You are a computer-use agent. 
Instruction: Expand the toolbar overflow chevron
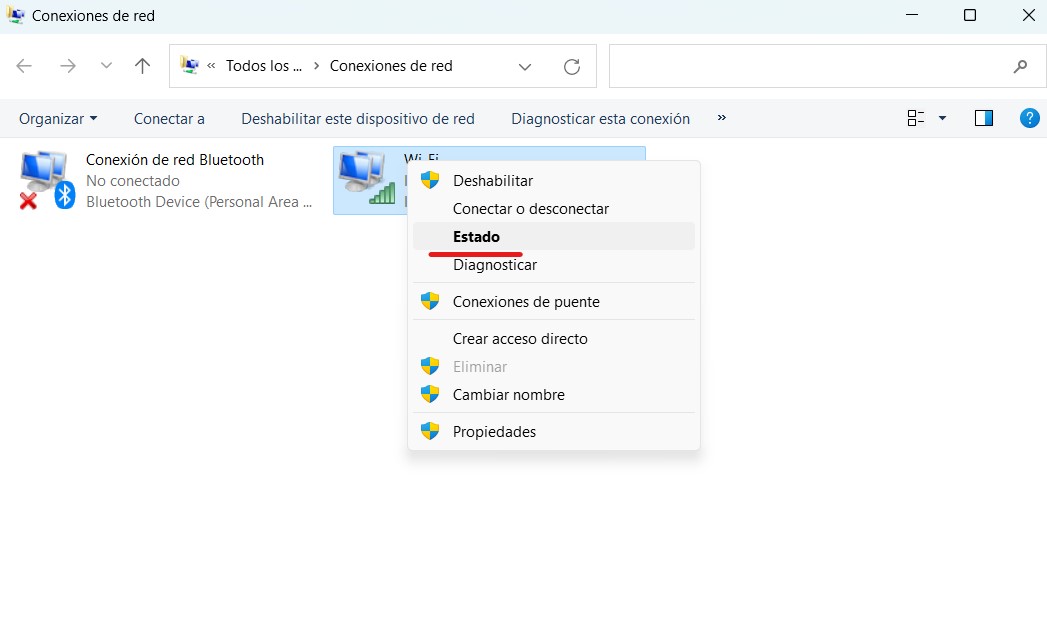click(x=721, y=118)
